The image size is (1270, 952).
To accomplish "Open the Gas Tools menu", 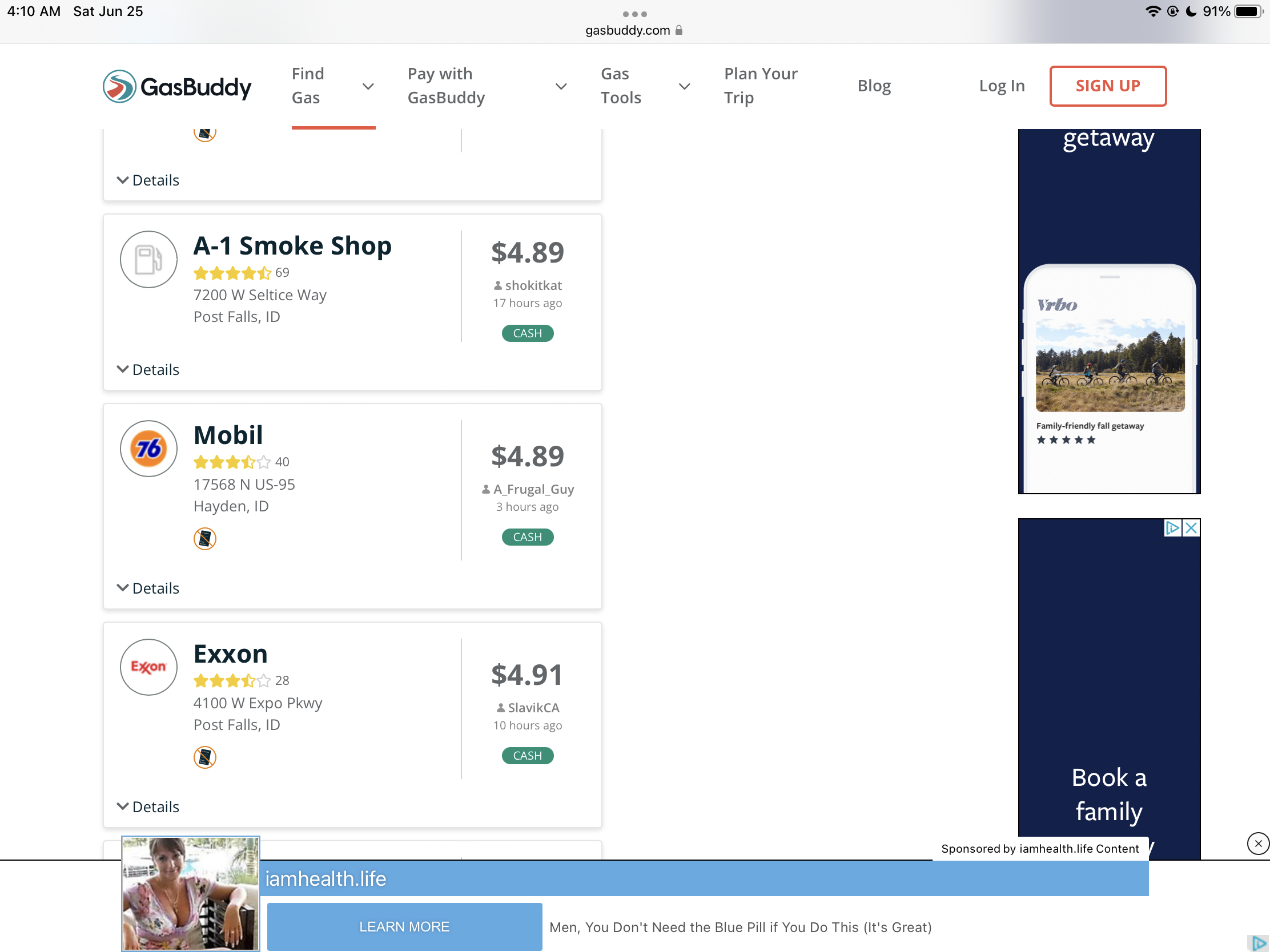I will pos(644,86).
